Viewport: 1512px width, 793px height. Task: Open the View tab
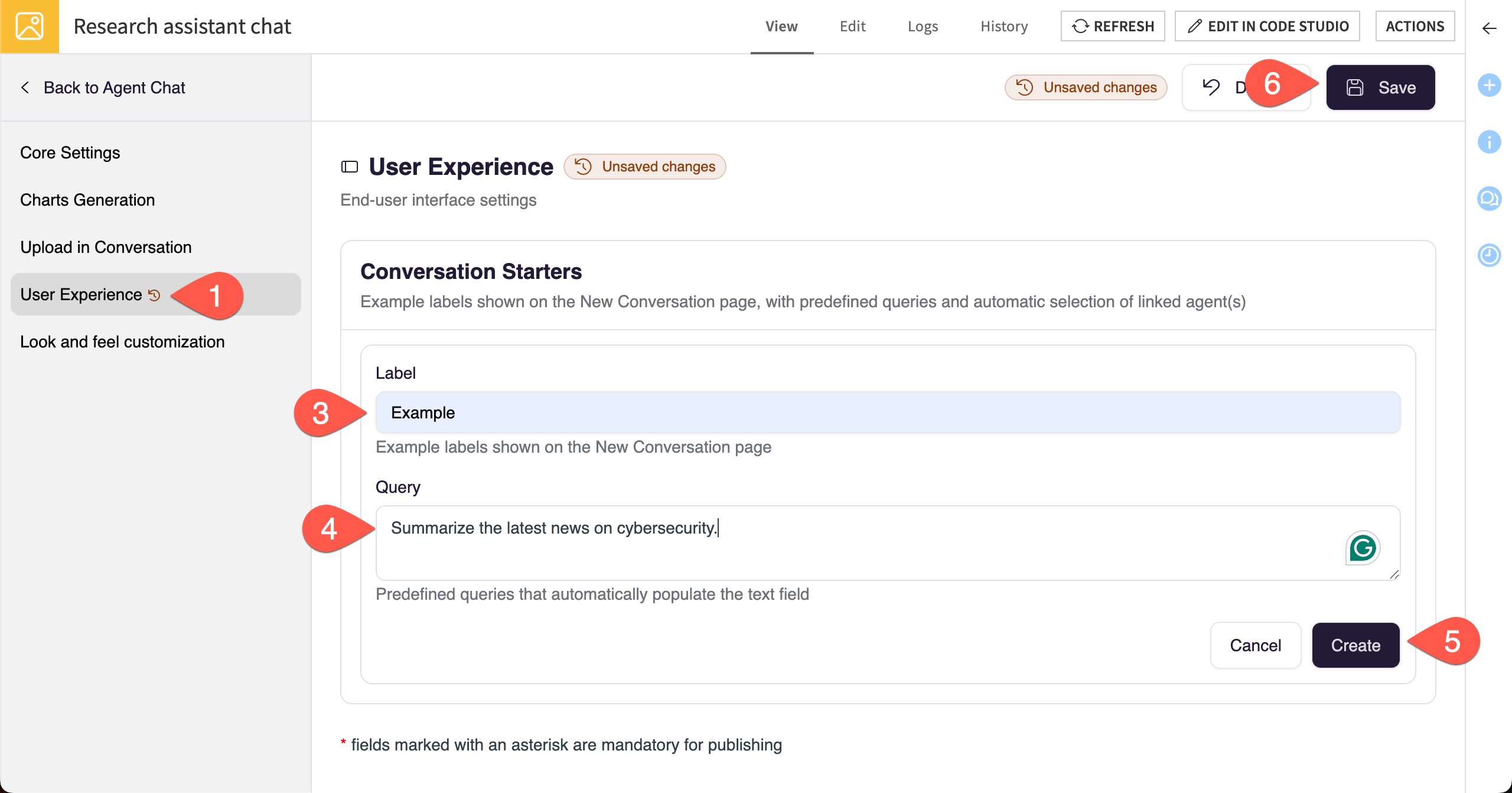(x=781, y=27)
